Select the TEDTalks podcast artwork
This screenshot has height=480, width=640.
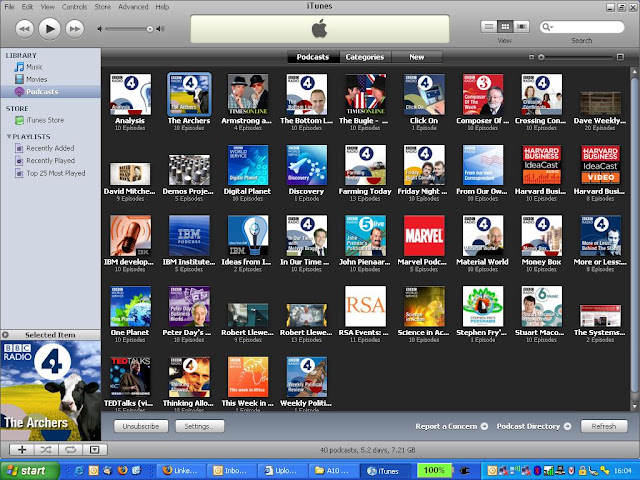click(x=130, y=377)
